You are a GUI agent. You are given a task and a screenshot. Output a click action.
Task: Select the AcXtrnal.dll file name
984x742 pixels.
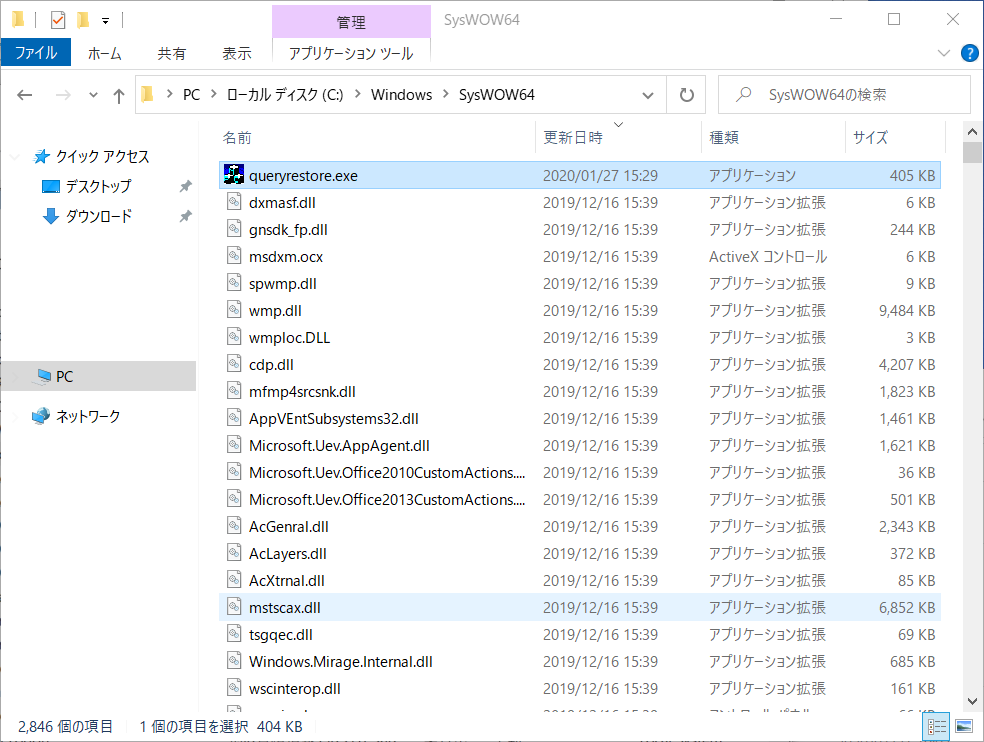click(286, 581)
